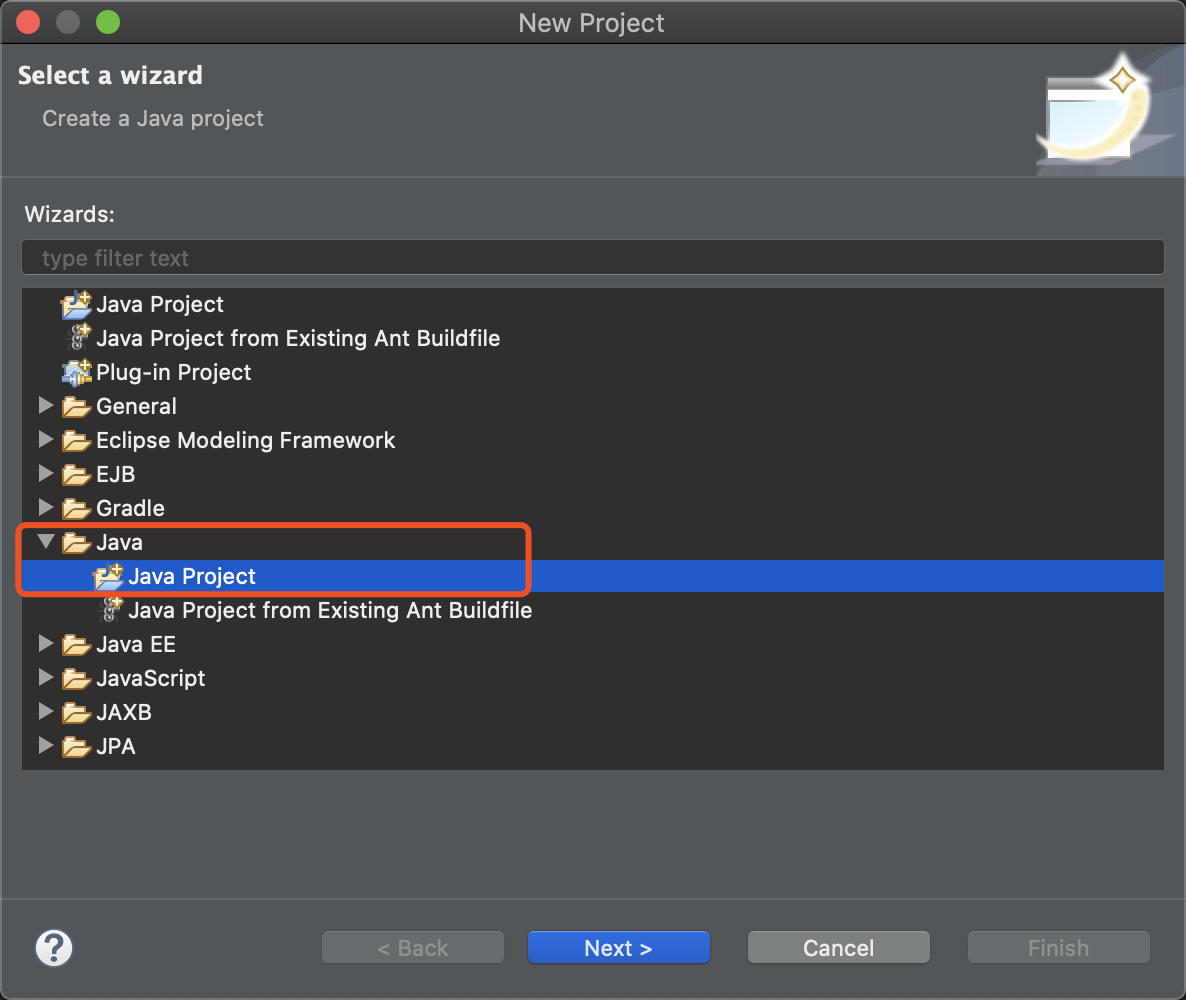This screenshot has width=1186, height=1000.
Task: Select the 'JPA' row label
Action: pyautogui.click(x=116, y=747)
